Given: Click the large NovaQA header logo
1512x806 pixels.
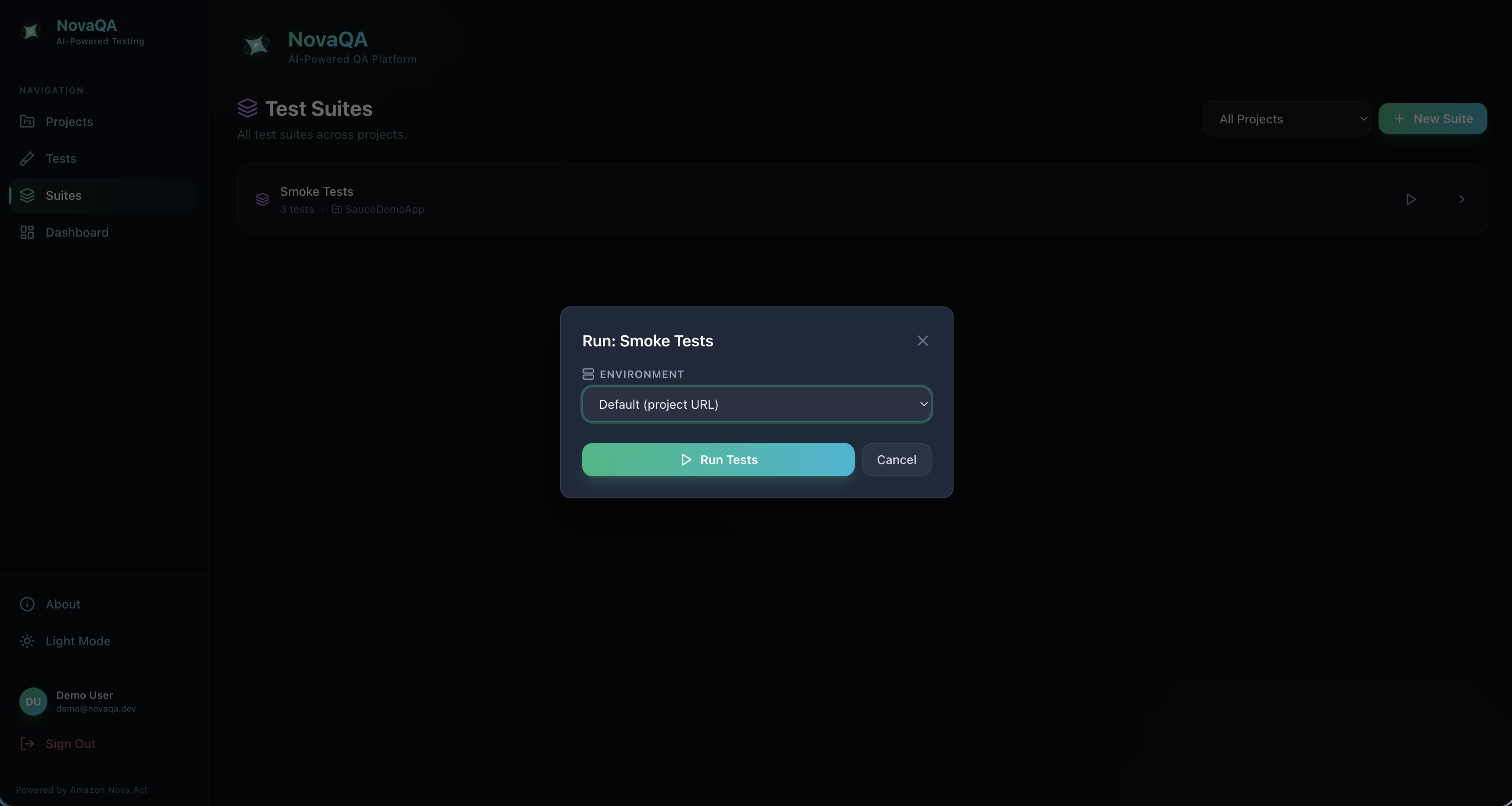Looking at the screenshot, I should point(256,45).
